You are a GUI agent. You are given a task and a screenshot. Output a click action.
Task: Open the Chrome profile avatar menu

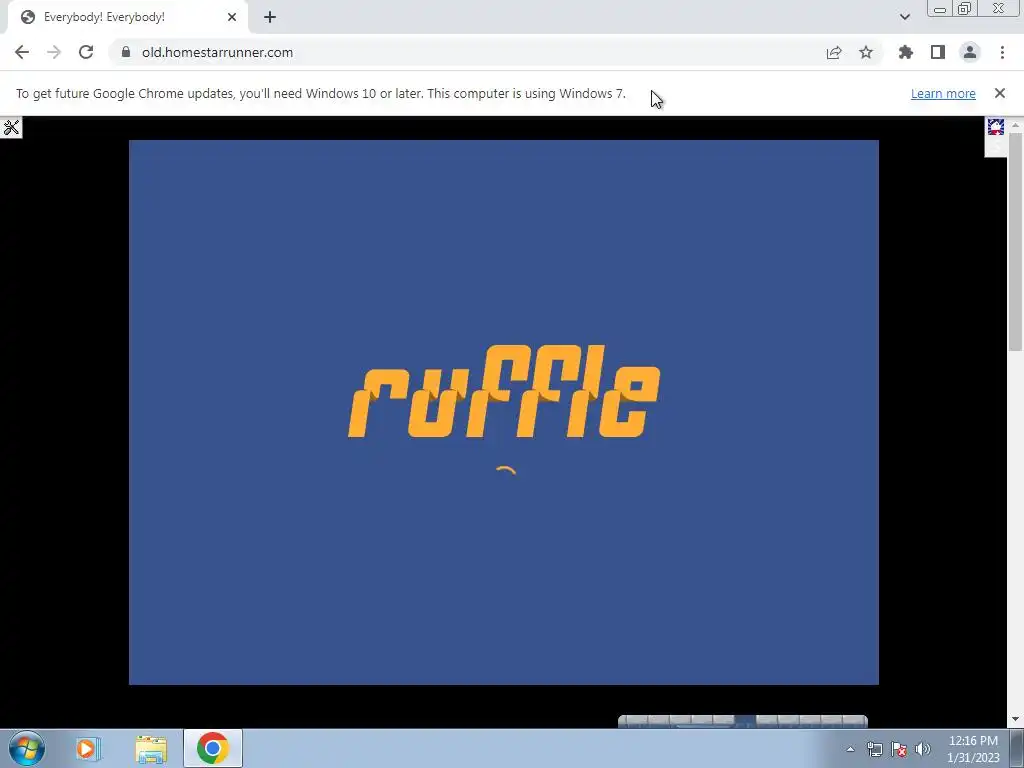tap(970, 52)
